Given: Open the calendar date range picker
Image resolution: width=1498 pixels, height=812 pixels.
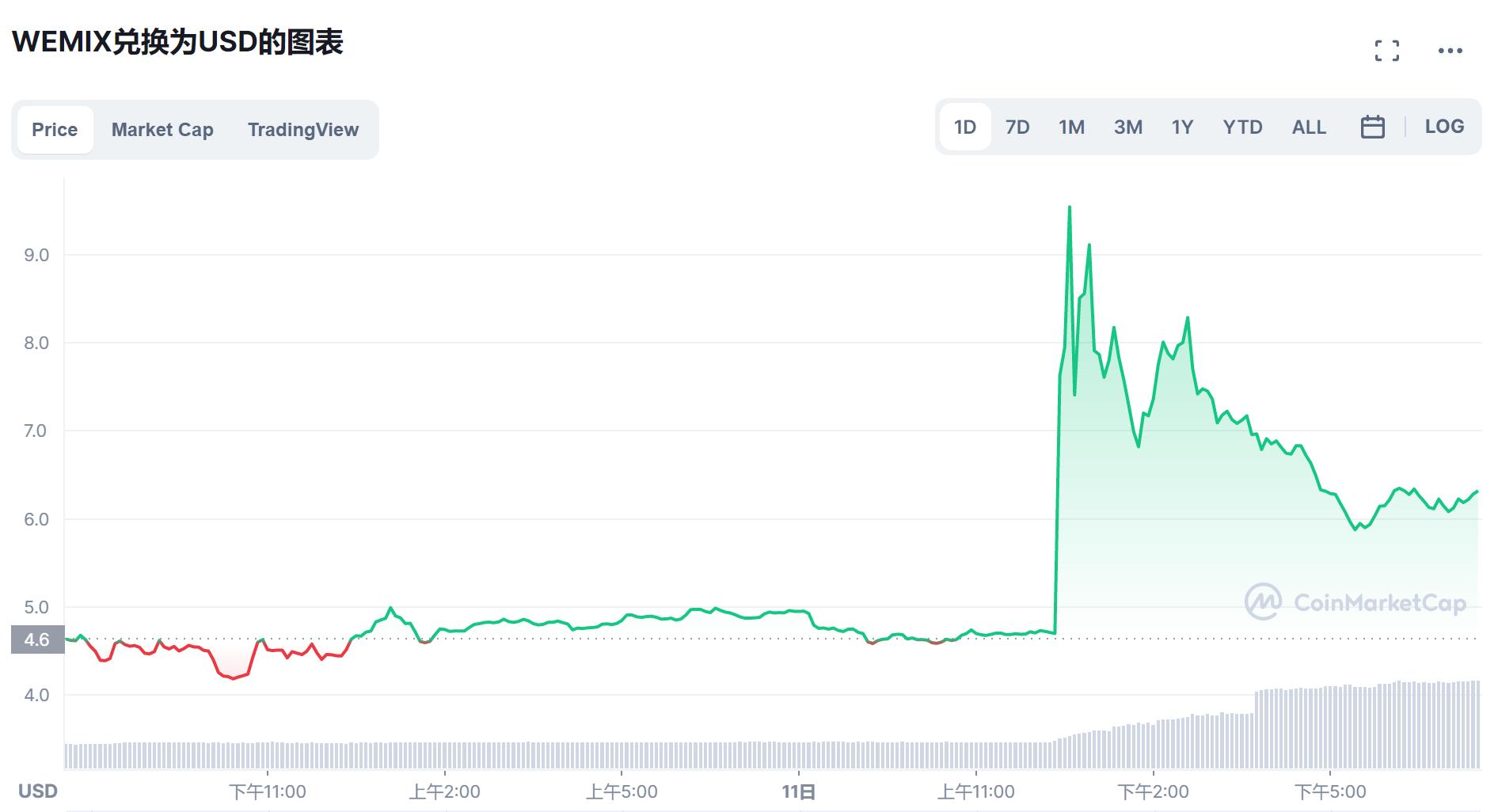Looking at the screenshot, I should 1372,127.
